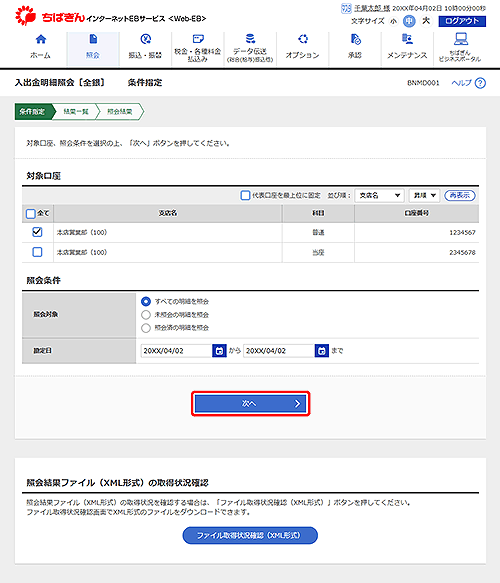Viewport: 500px width, 583px height.
Task: Click the 次へ next button
Action: (x=251, y=403)
